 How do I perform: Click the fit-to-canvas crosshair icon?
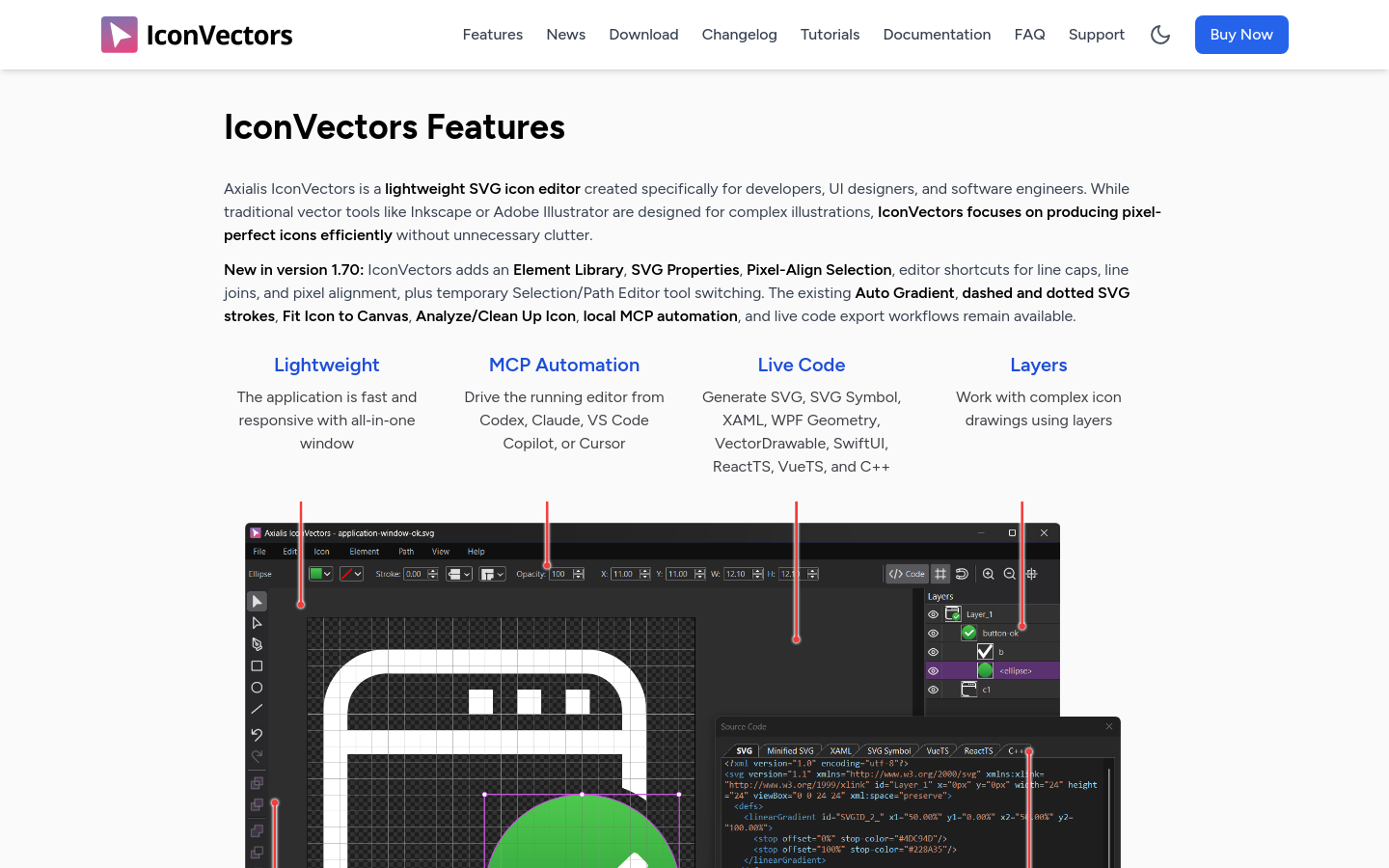[1031, 574]
